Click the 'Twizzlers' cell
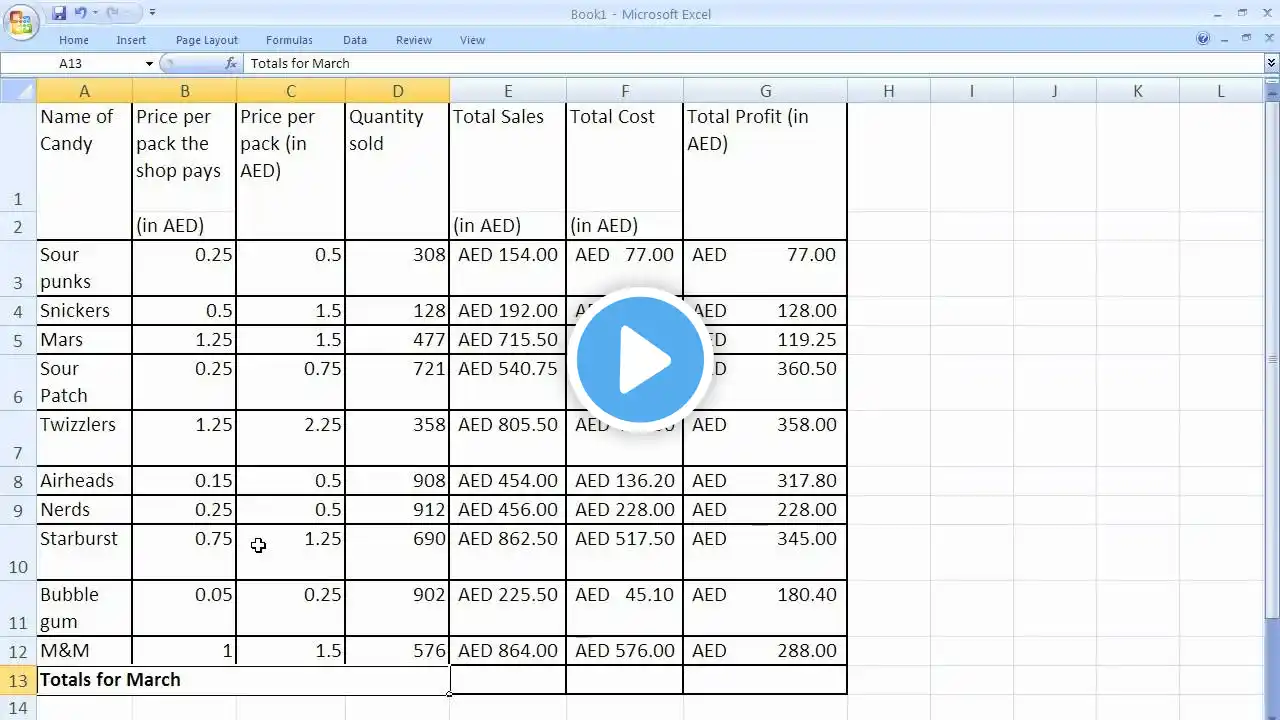Viewport: 1280px width, 720px height. (x=84, y=438)
